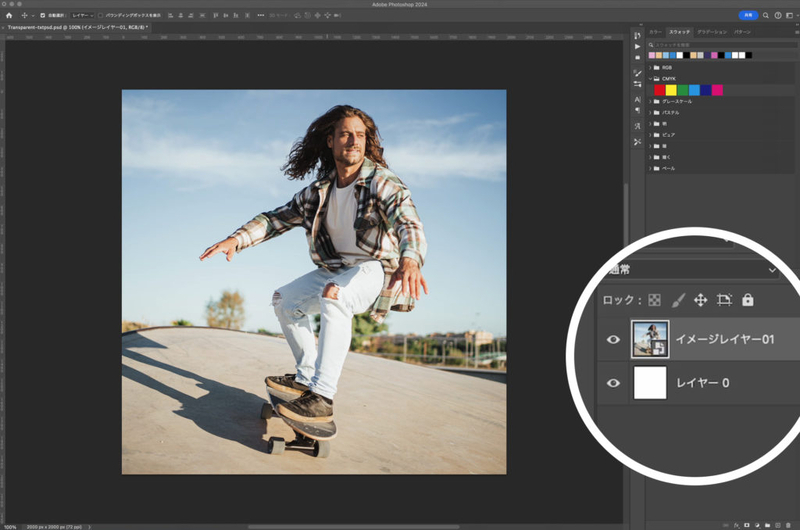Viewport: 800px width, 530px height.
Task: Click the fx layer style button
Action: 736,525
